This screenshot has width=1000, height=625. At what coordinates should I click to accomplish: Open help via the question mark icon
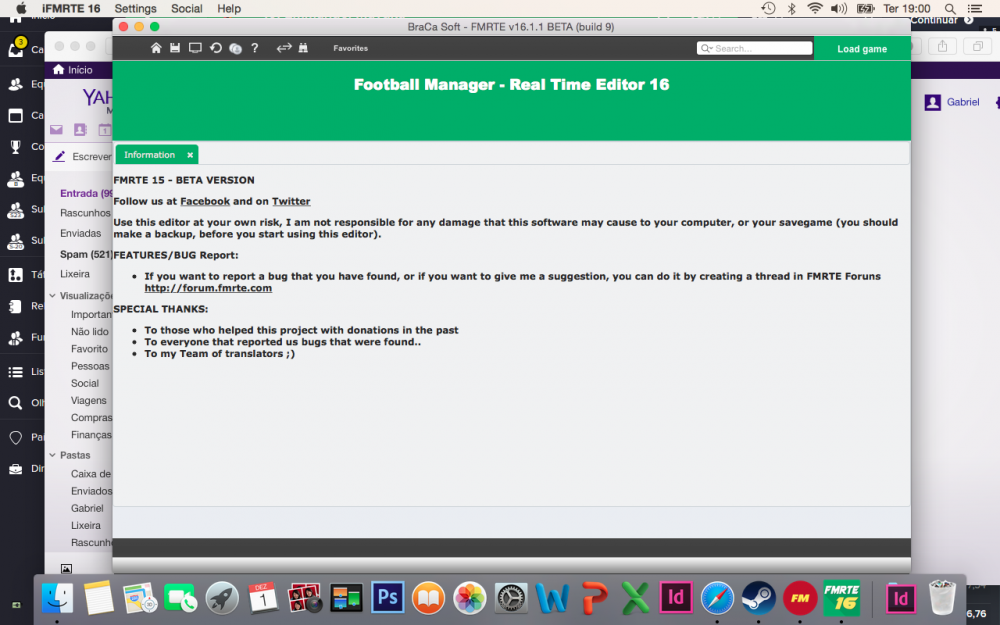pos(254,48)
